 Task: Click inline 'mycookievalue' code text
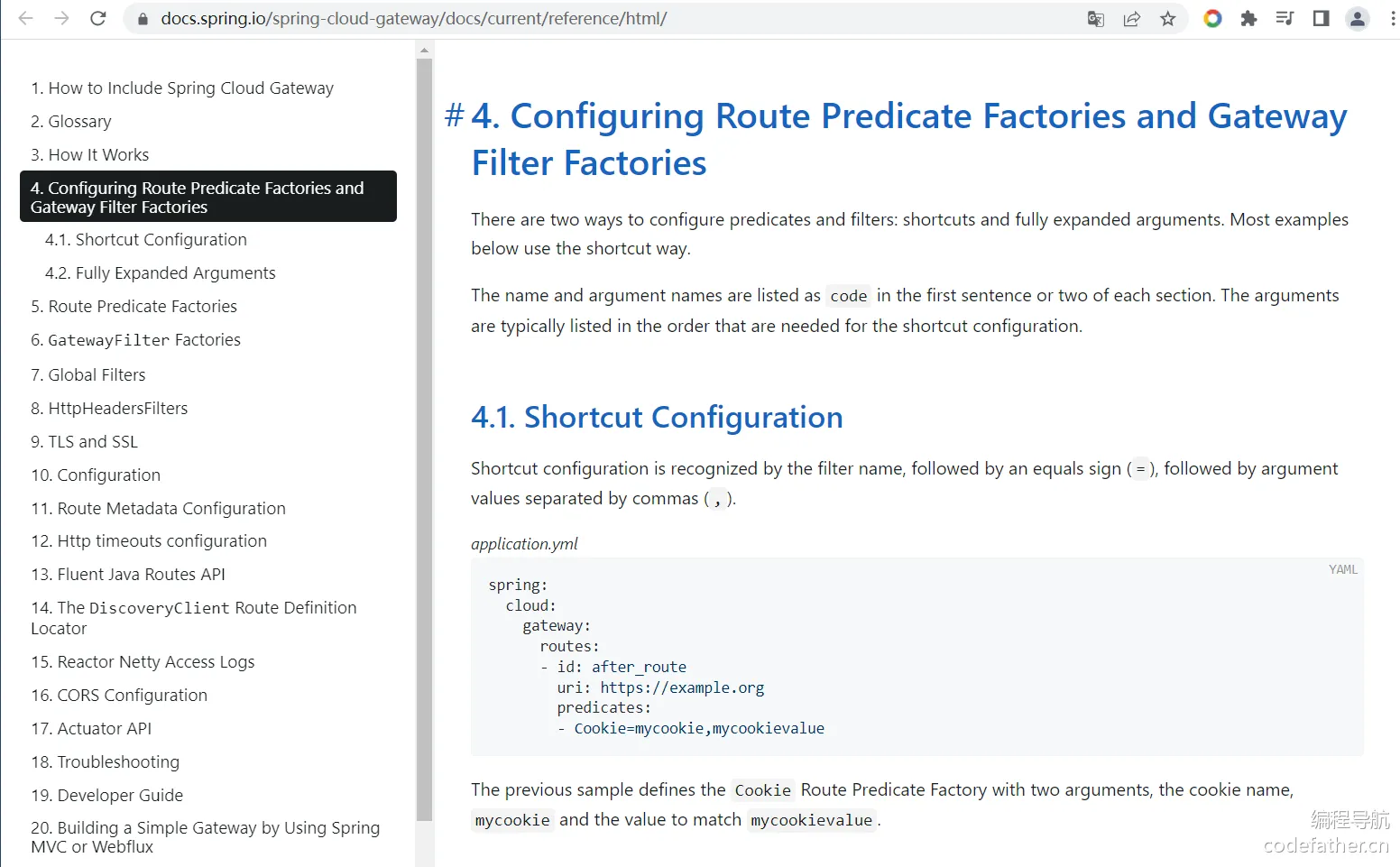point(812,820)
